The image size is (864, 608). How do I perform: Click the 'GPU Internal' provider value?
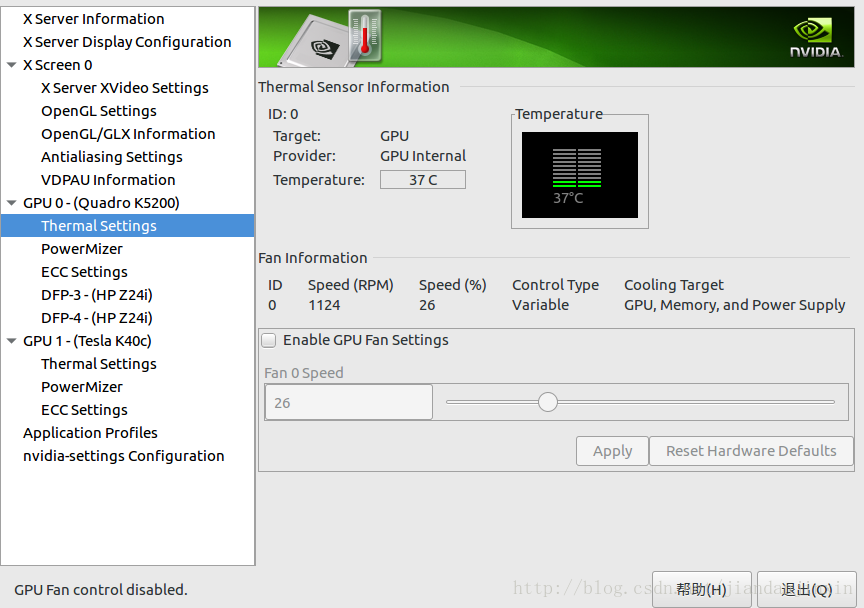click(x=423, y=156)
